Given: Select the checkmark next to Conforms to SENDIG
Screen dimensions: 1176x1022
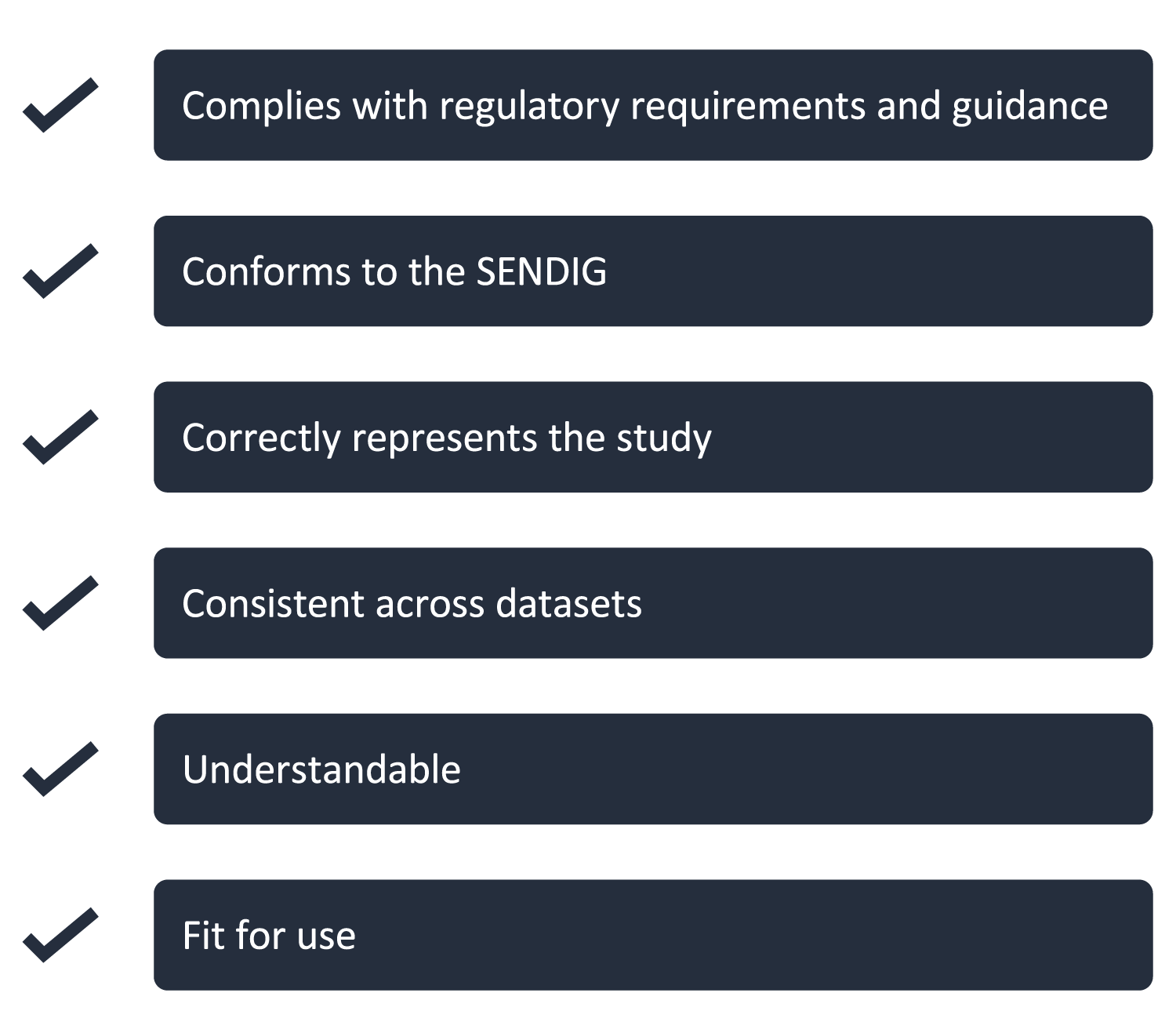Looking at the screenshot, I should [x=60, y=271].
